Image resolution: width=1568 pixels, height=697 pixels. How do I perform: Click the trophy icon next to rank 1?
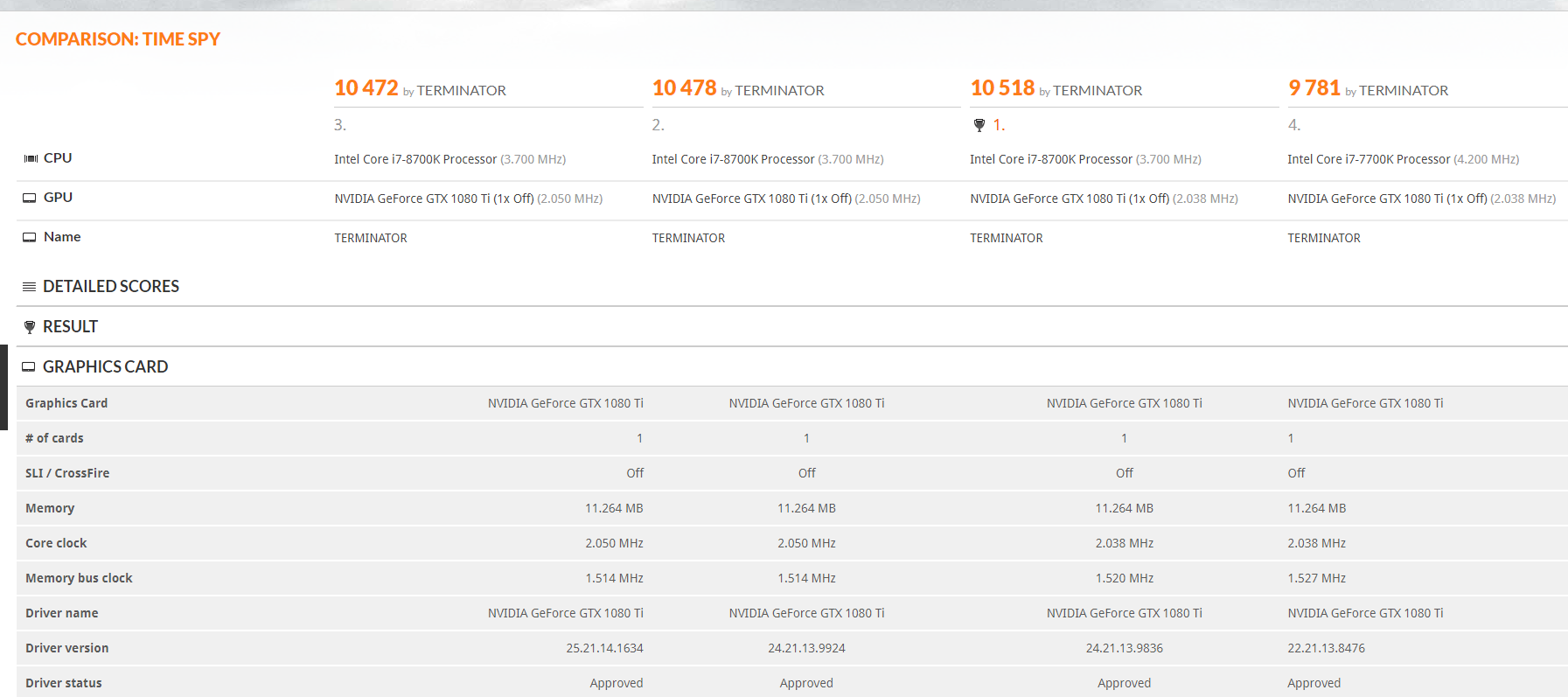tap(979, 125)
